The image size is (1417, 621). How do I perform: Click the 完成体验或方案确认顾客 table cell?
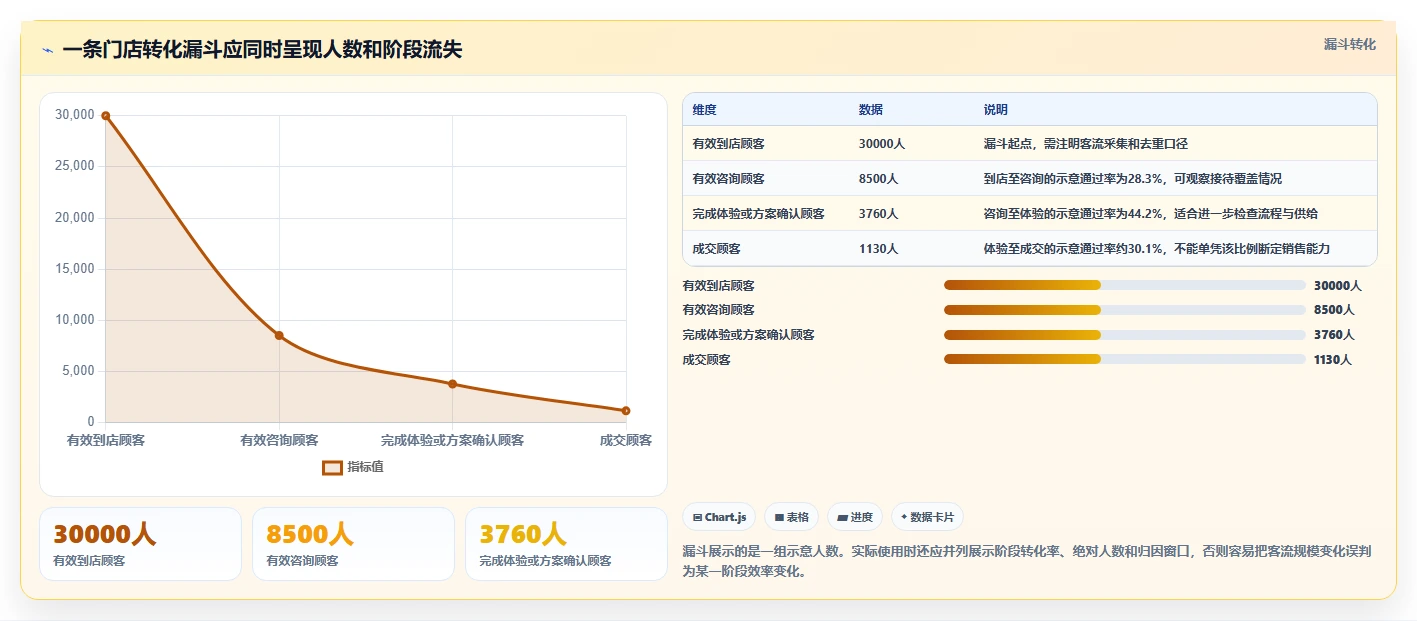pyautogui.click(x=766, y=214)
